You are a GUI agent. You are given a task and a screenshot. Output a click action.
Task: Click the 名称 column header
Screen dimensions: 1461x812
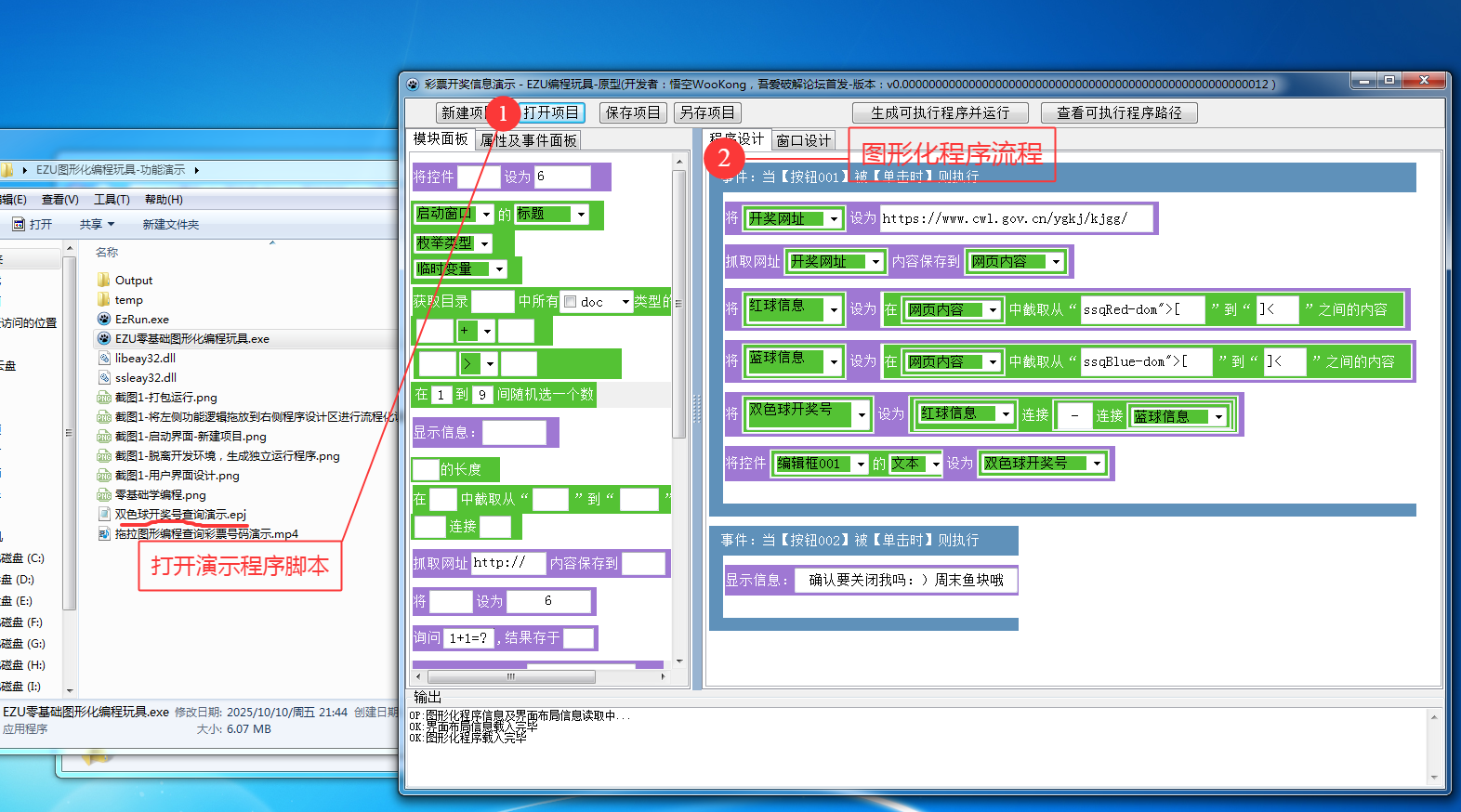[x=107, y=252]
